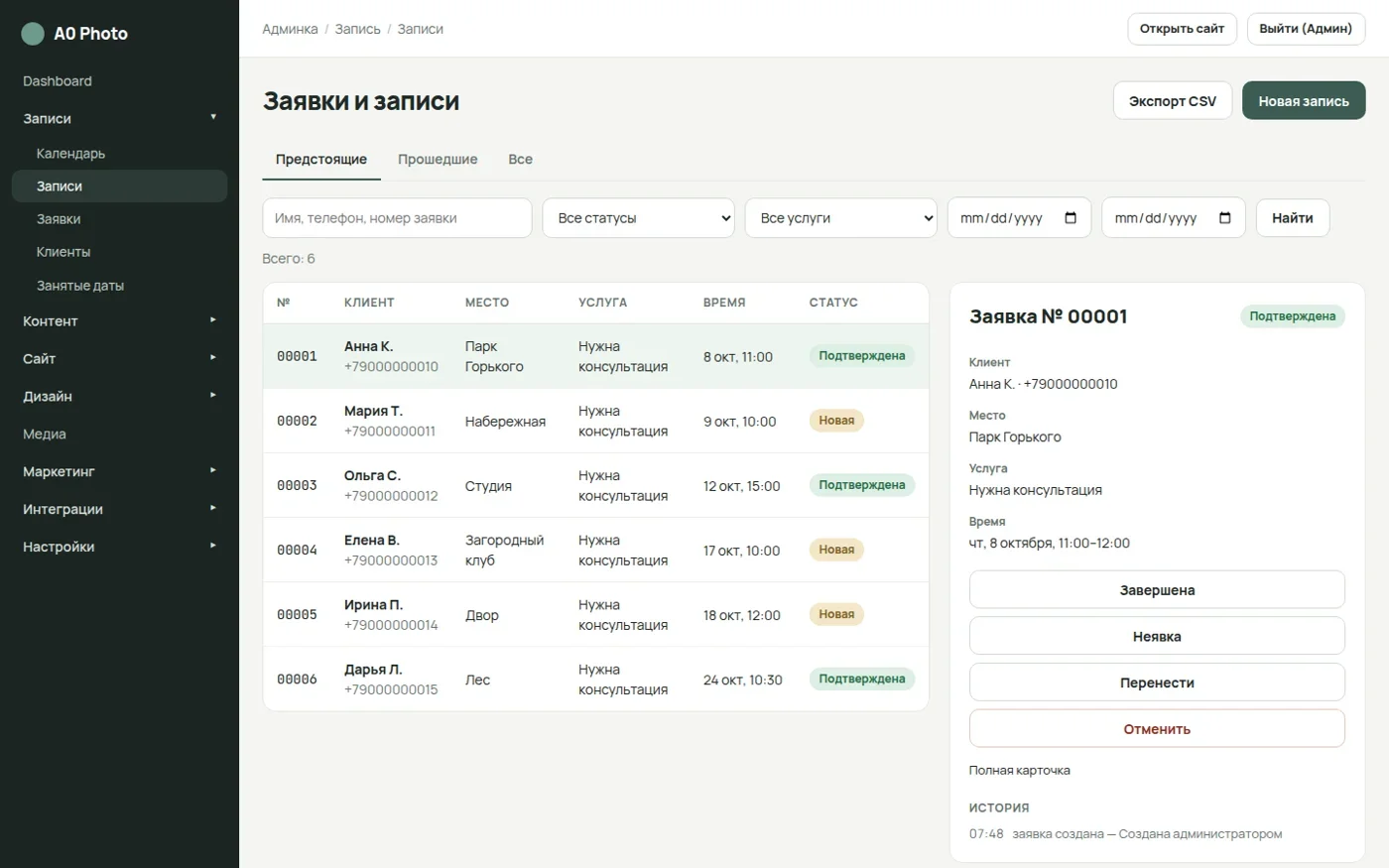
Task: Select row 00005 Ирина П.
Action: coord(595,615)
